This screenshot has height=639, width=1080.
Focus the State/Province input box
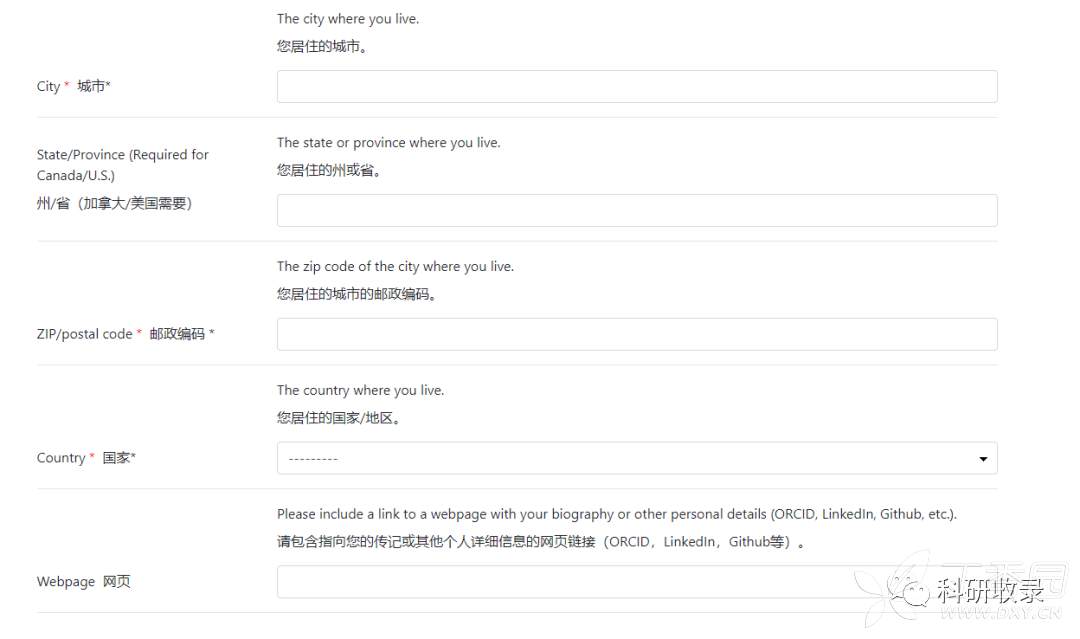coord(637,210)
